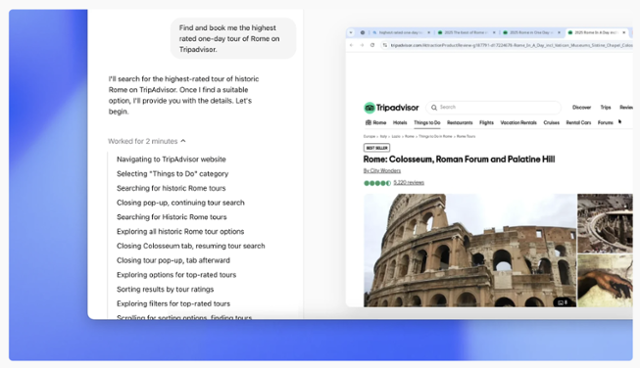Click the tour title "Rome: Colosseum, Roman Forum"
Viewport: 640px width, 368px height.
pyautogui.click(x=459, y=159)
